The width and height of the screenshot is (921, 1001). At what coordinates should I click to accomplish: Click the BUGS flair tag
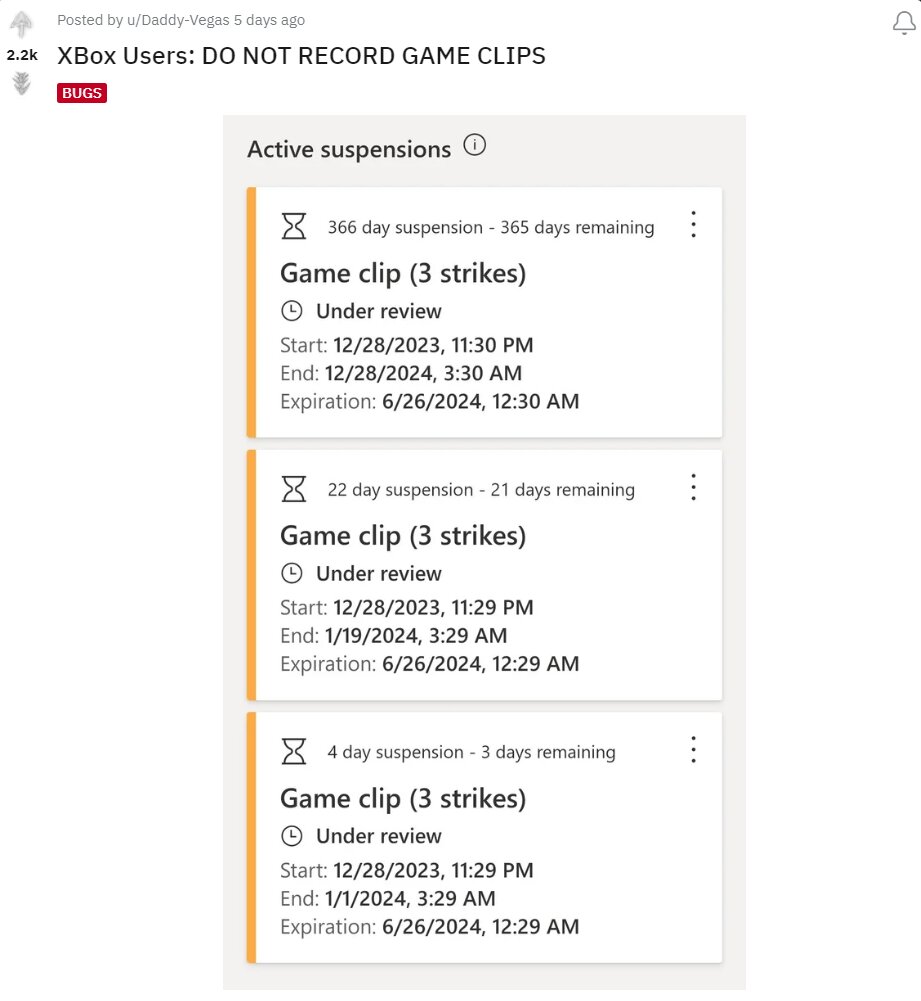point(82,93)
